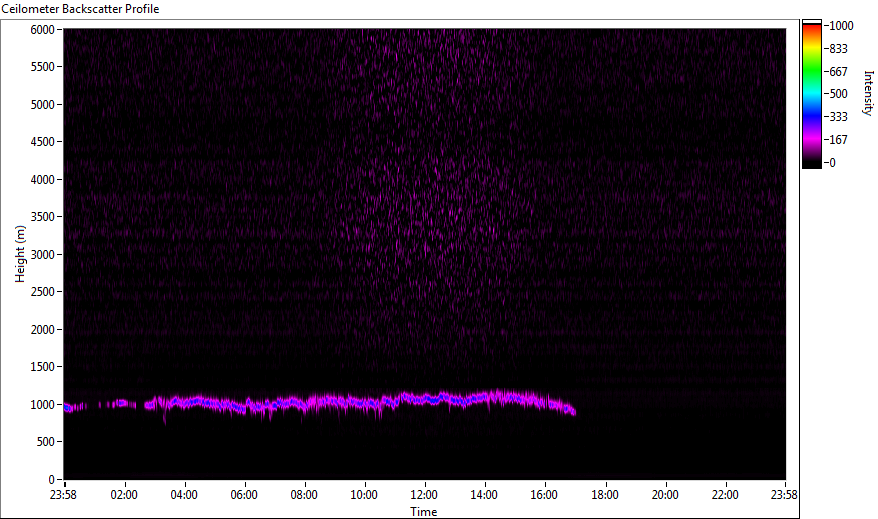Select the 500 intensity scale value
The width and height of the screenshot is (878, 519).
pos(838,94)
